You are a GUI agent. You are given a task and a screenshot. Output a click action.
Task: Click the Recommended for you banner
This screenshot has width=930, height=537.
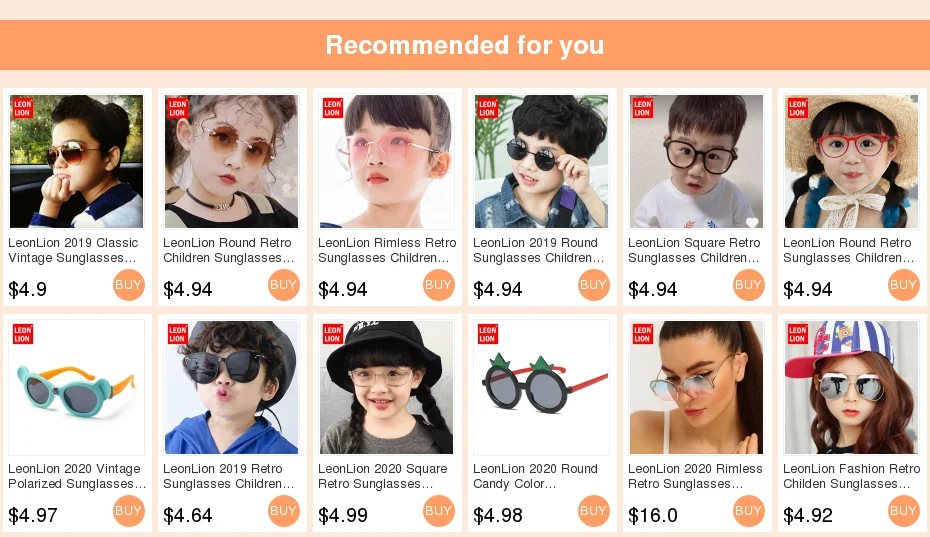coord(465,45)
